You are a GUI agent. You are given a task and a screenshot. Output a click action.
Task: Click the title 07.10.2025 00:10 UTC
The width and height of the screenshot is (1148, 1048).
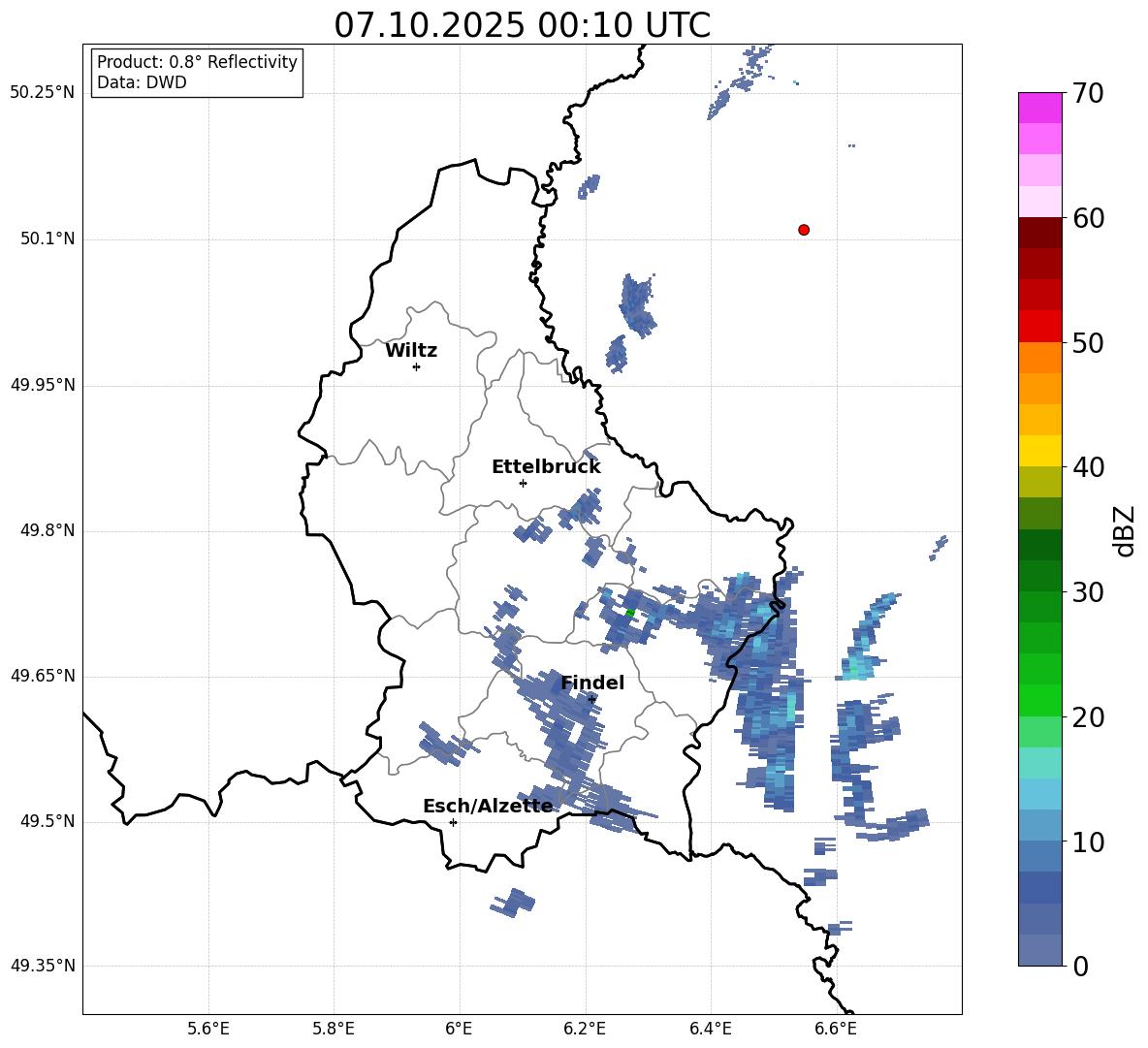[522, 25]
